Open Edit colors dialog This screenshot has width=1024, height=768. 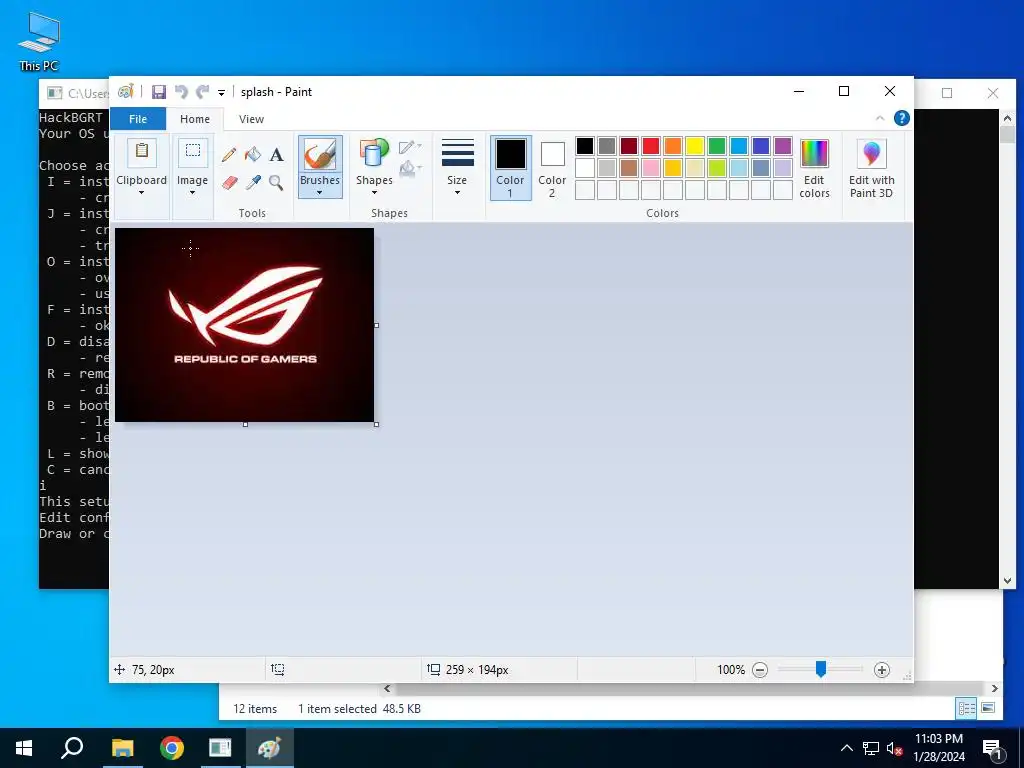pos(814,168)
